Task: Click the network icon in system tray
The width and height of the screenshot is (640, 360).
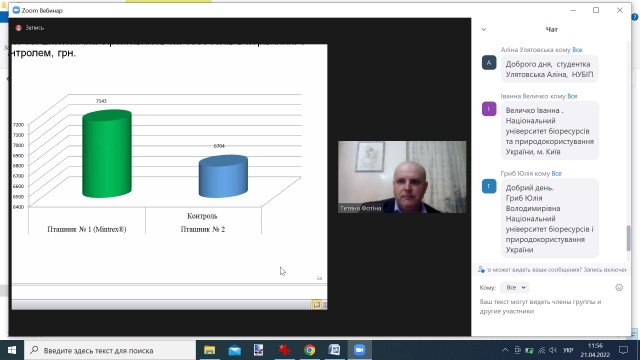Action: coord(542,350)
